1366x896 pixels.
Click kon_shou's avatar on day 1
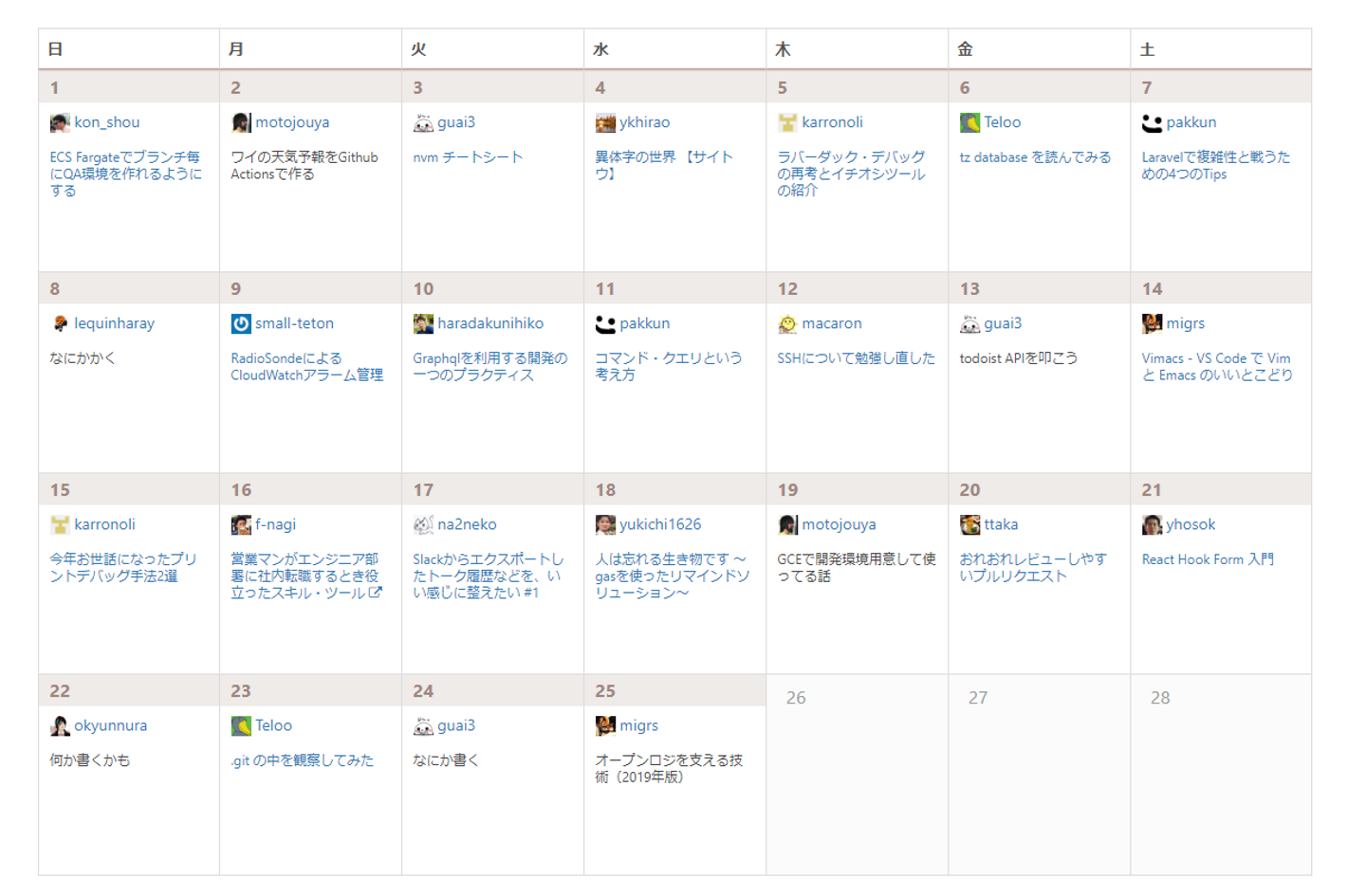(x=60, y=123)
